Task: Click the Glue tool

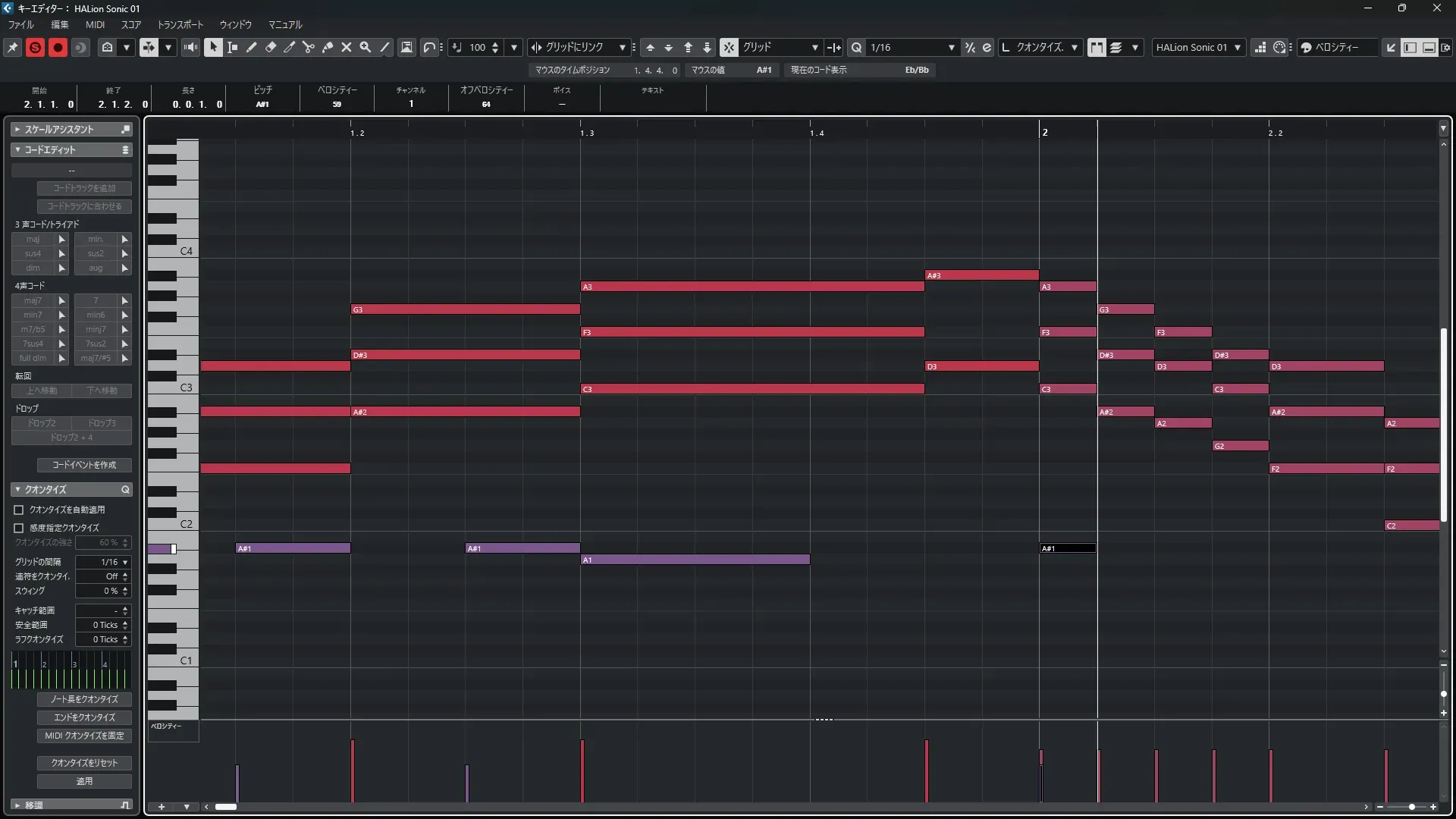Action: coord(328,47)
